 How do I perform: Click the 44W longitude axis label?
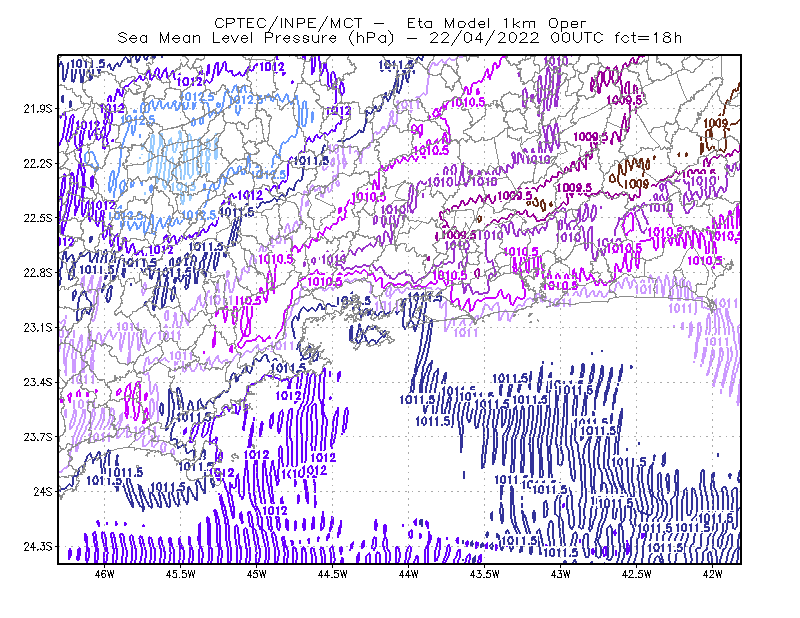[408, 574]
